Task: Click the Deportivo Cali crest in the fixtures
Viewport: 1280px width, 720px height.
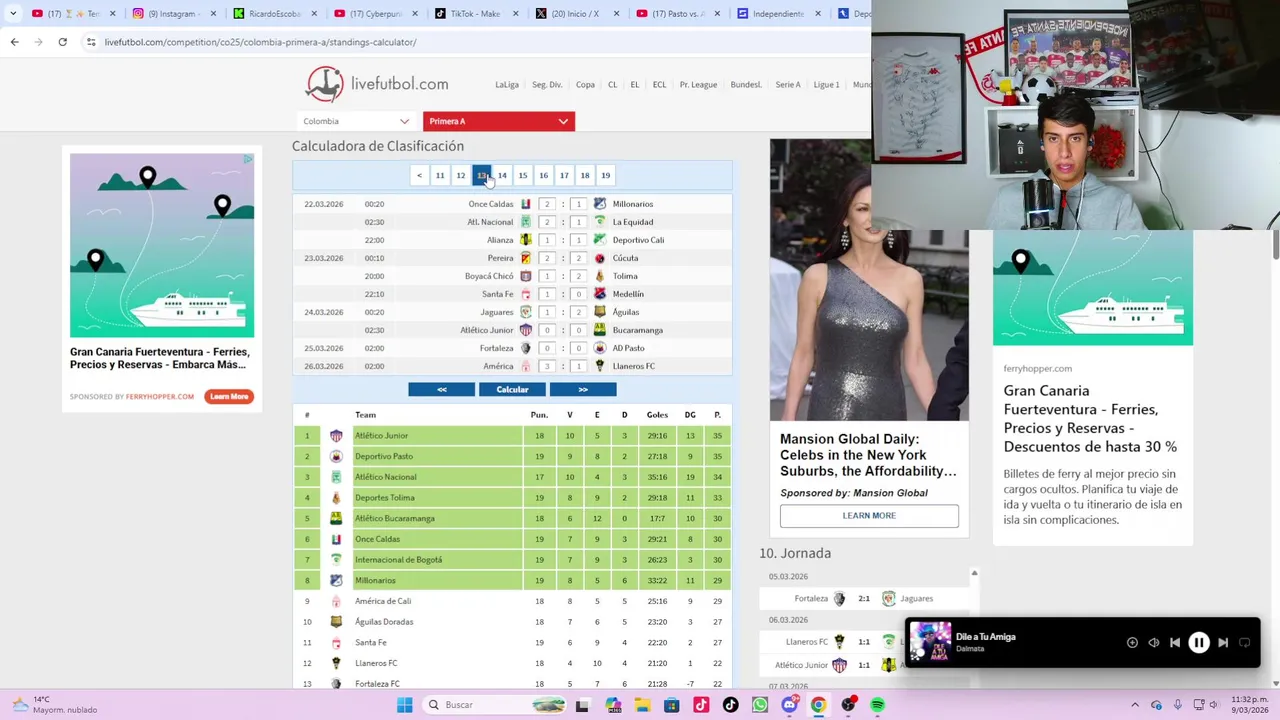Action: (x=600, y=240)
